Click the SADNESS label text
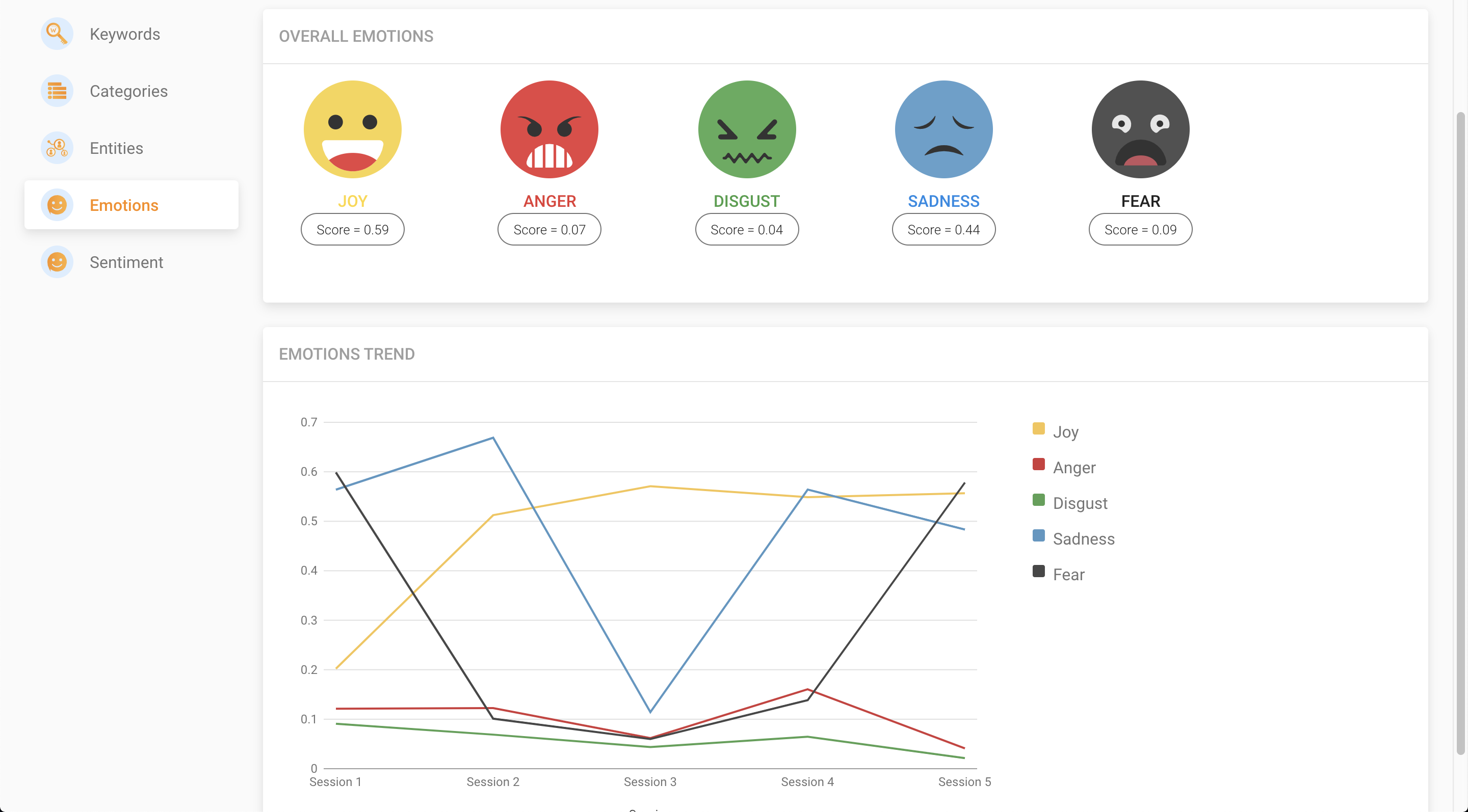The image size is (1468, 812). coord(943,201)
